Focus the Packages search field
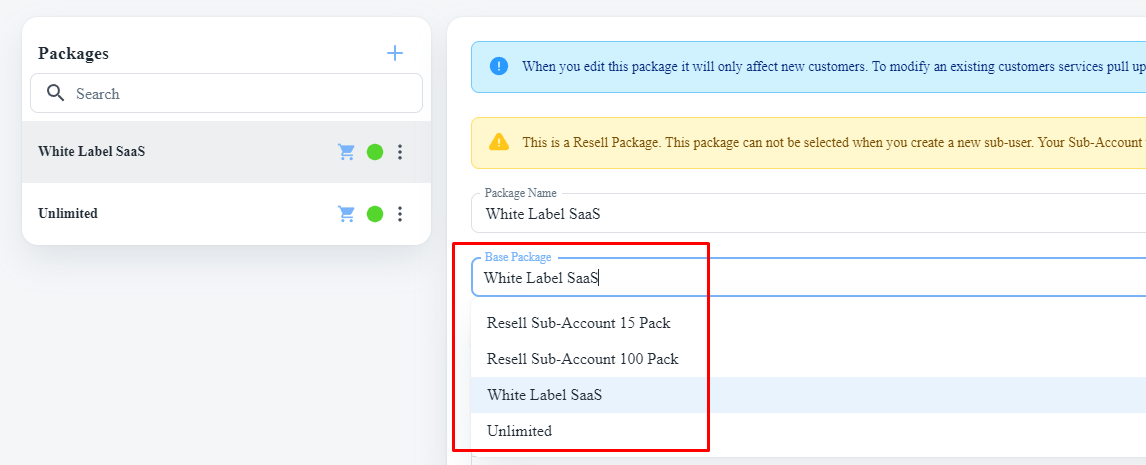1146x465 pixels. click(x=240, y=94)
